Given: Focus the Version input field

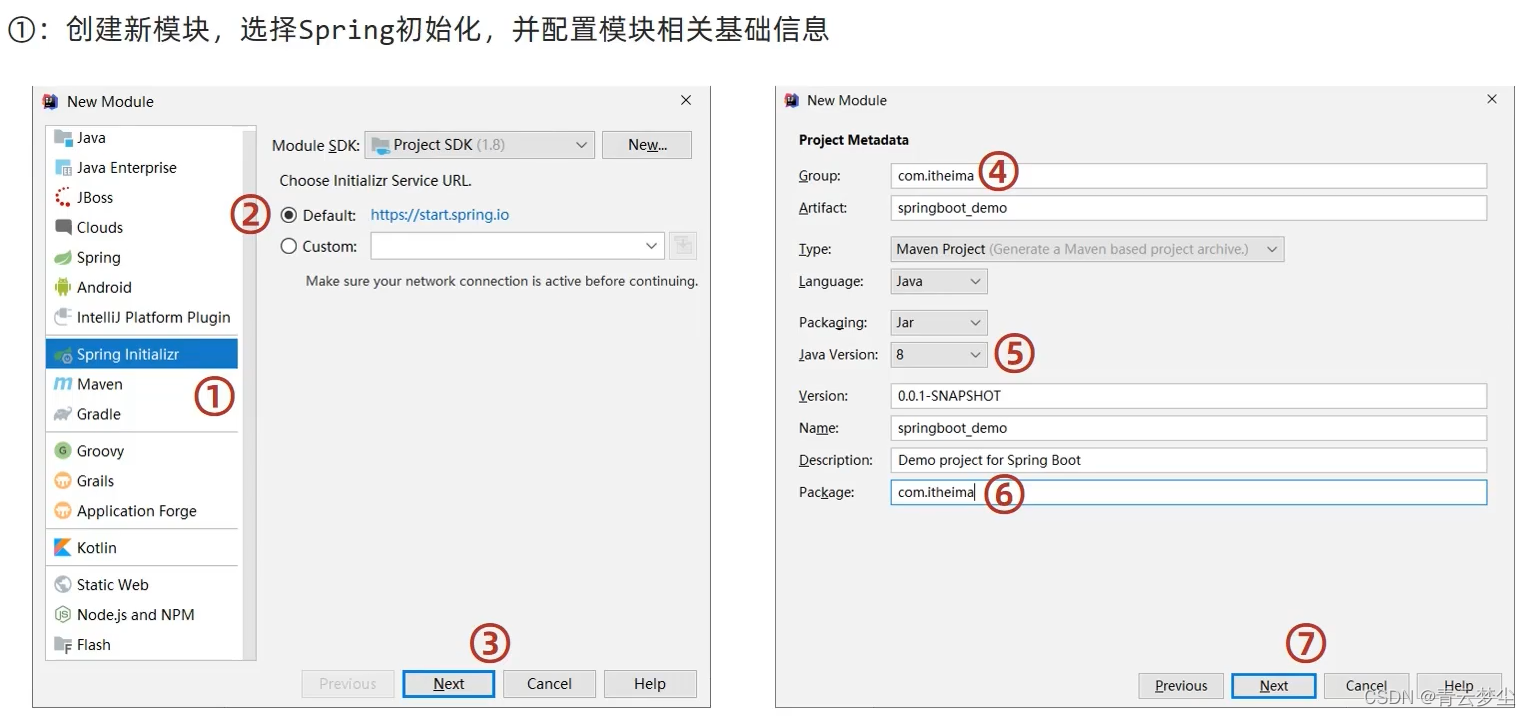Looking at the screenshot, I should [1189, 396].
